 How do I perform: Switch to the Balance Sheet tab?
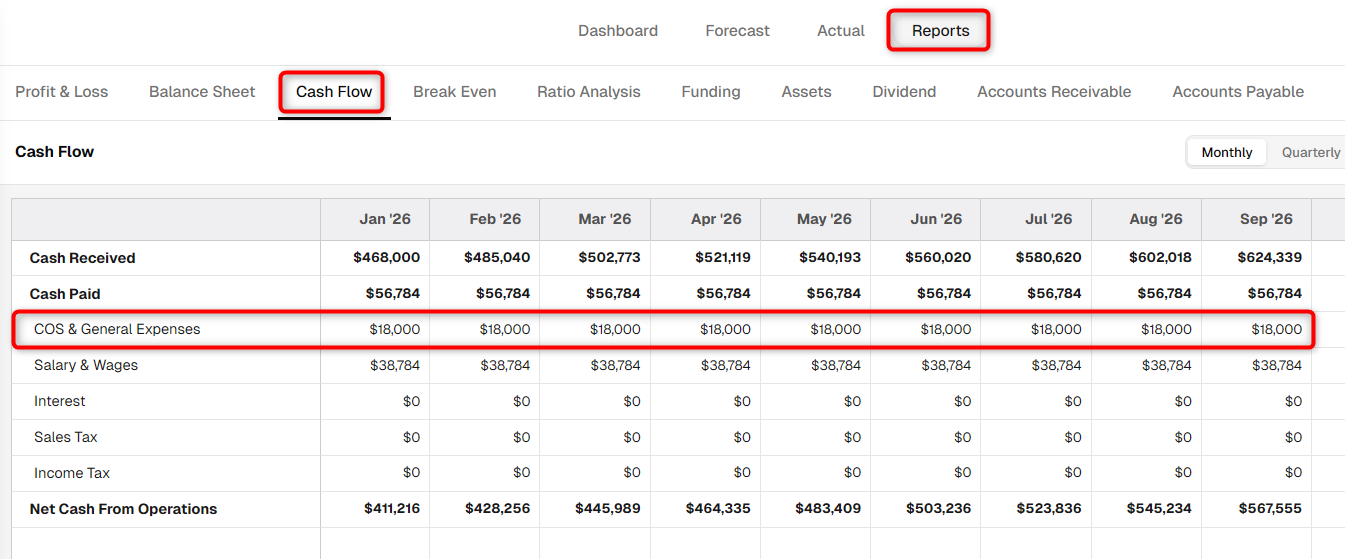(202, 92)
